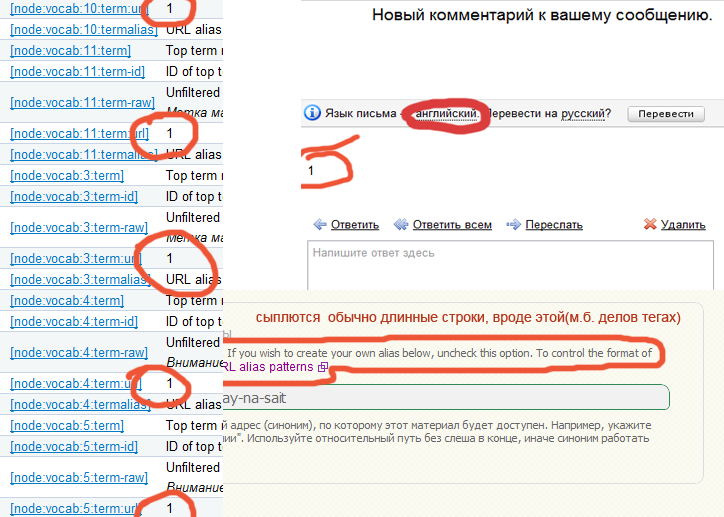Click the alias patterns link

coord(270,367)
